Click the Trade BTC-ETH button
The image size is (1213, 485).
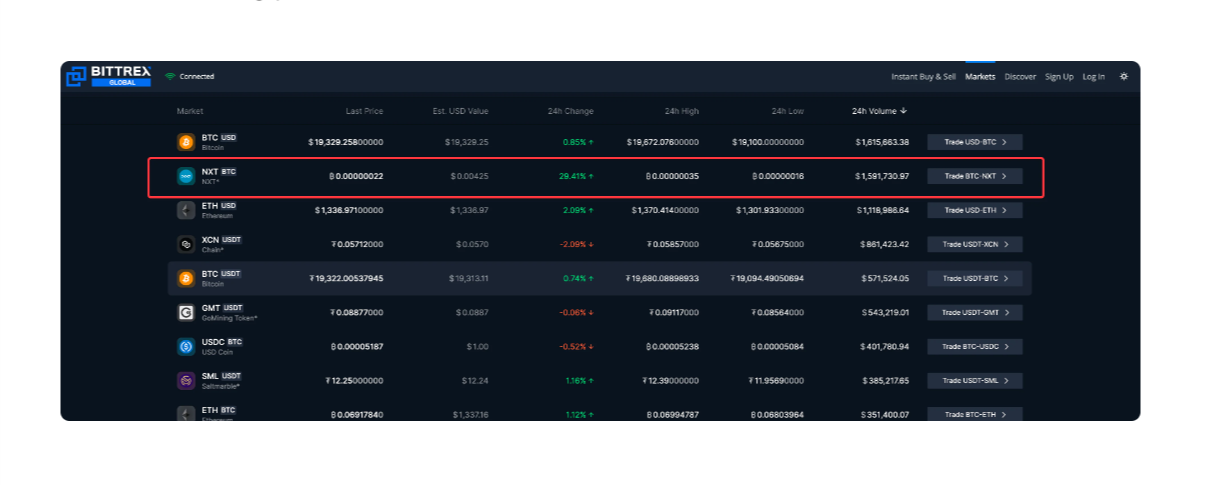975,414
